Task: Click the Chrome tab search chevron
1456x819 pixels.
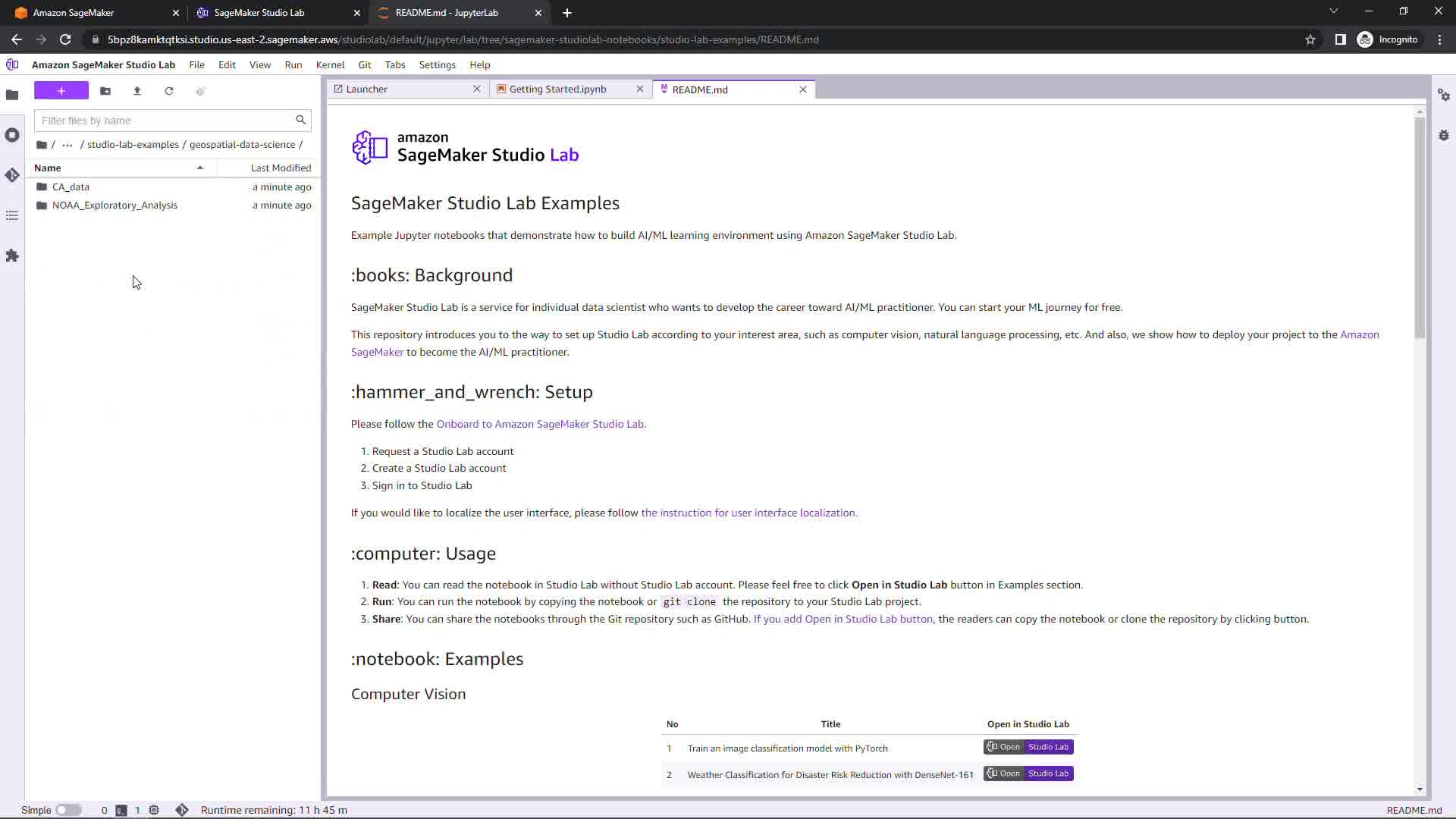Action: click(x=1333, y=11)
